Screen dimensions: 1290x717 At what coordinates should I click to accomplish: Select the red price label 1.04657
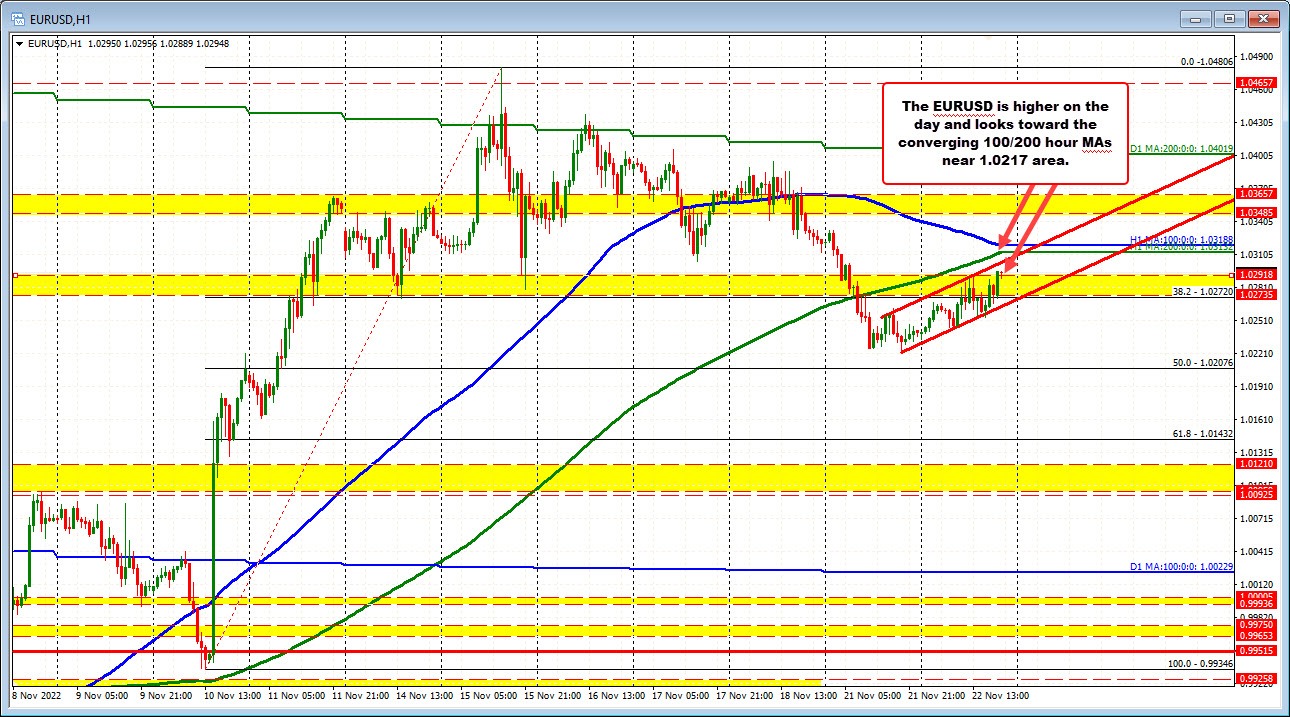pos(1255,82)
